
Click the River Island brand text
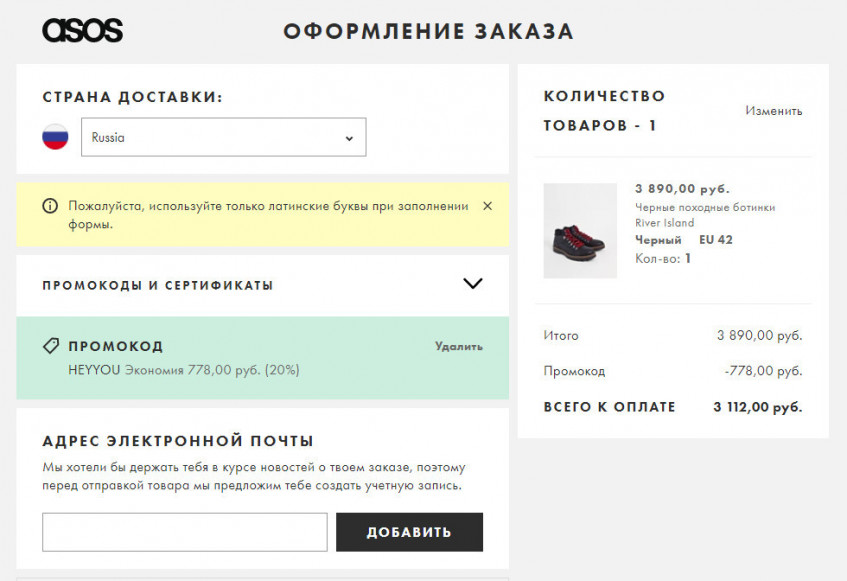tap(664, 223)
